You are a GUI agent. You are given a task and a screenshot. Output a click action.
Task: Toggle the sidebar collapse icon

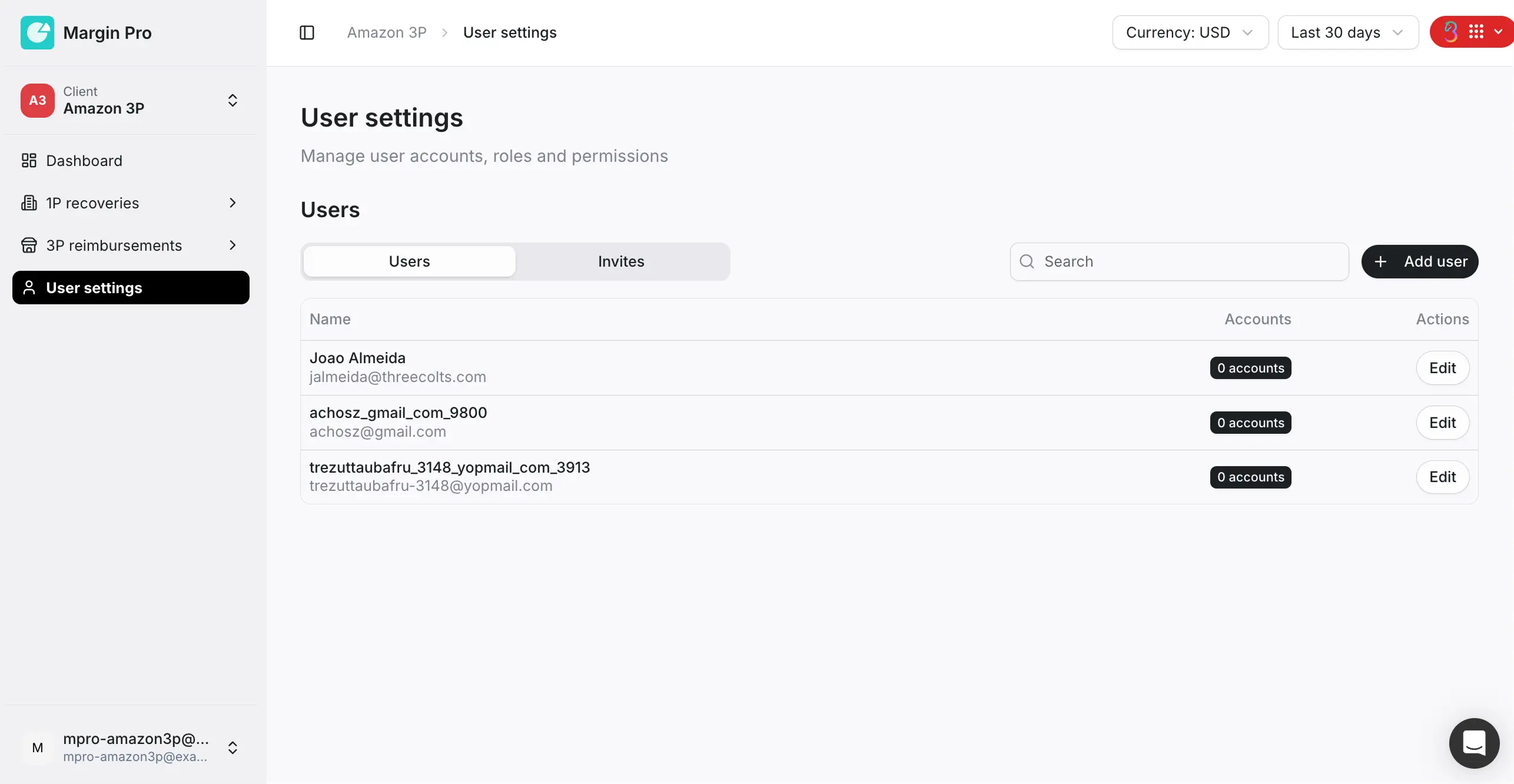tap(307, 32)
